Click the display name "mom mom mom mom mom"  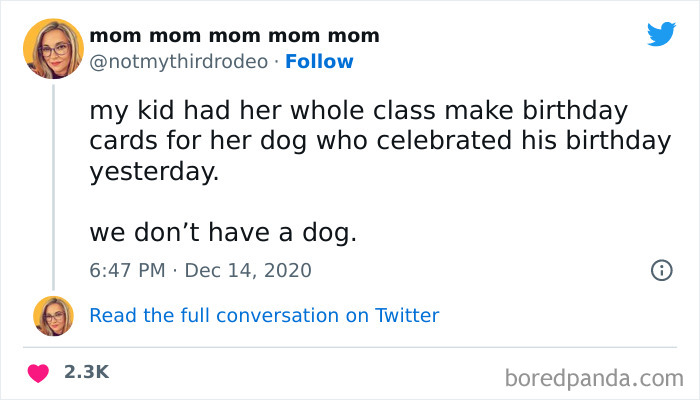(234, 36)
